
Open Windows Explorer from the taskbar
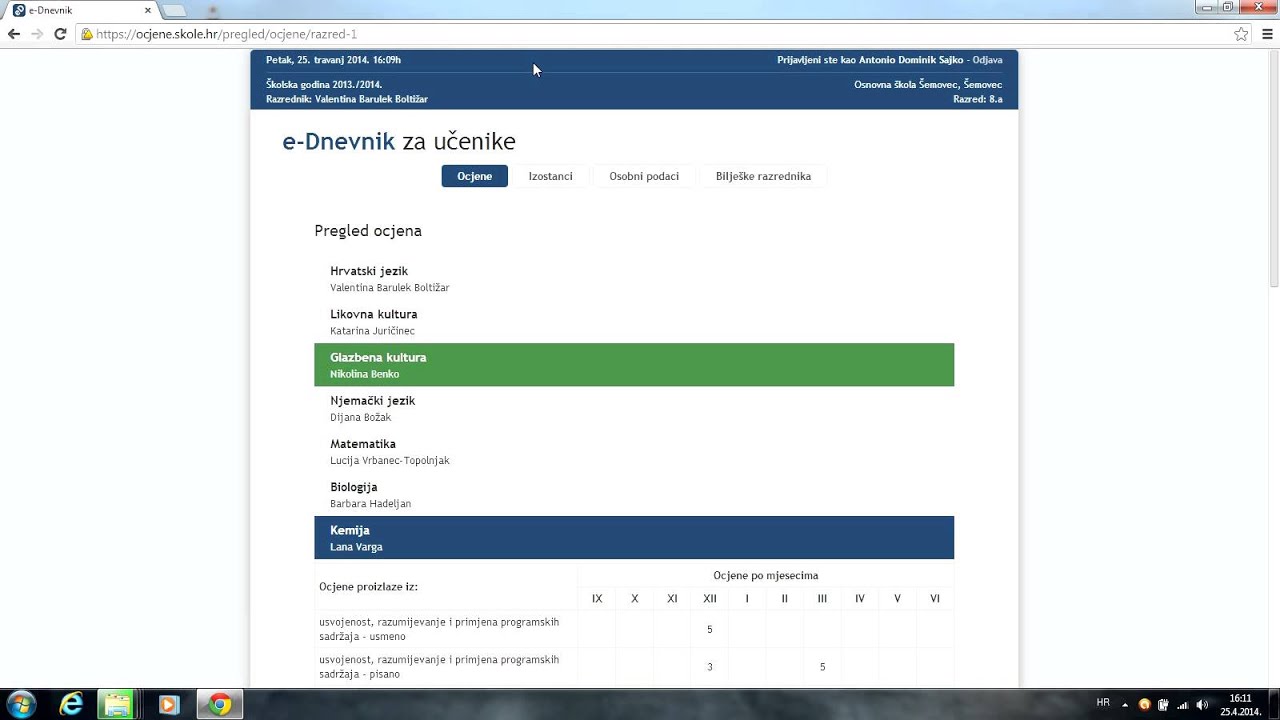pyautogui.click(x=118, y=705)
